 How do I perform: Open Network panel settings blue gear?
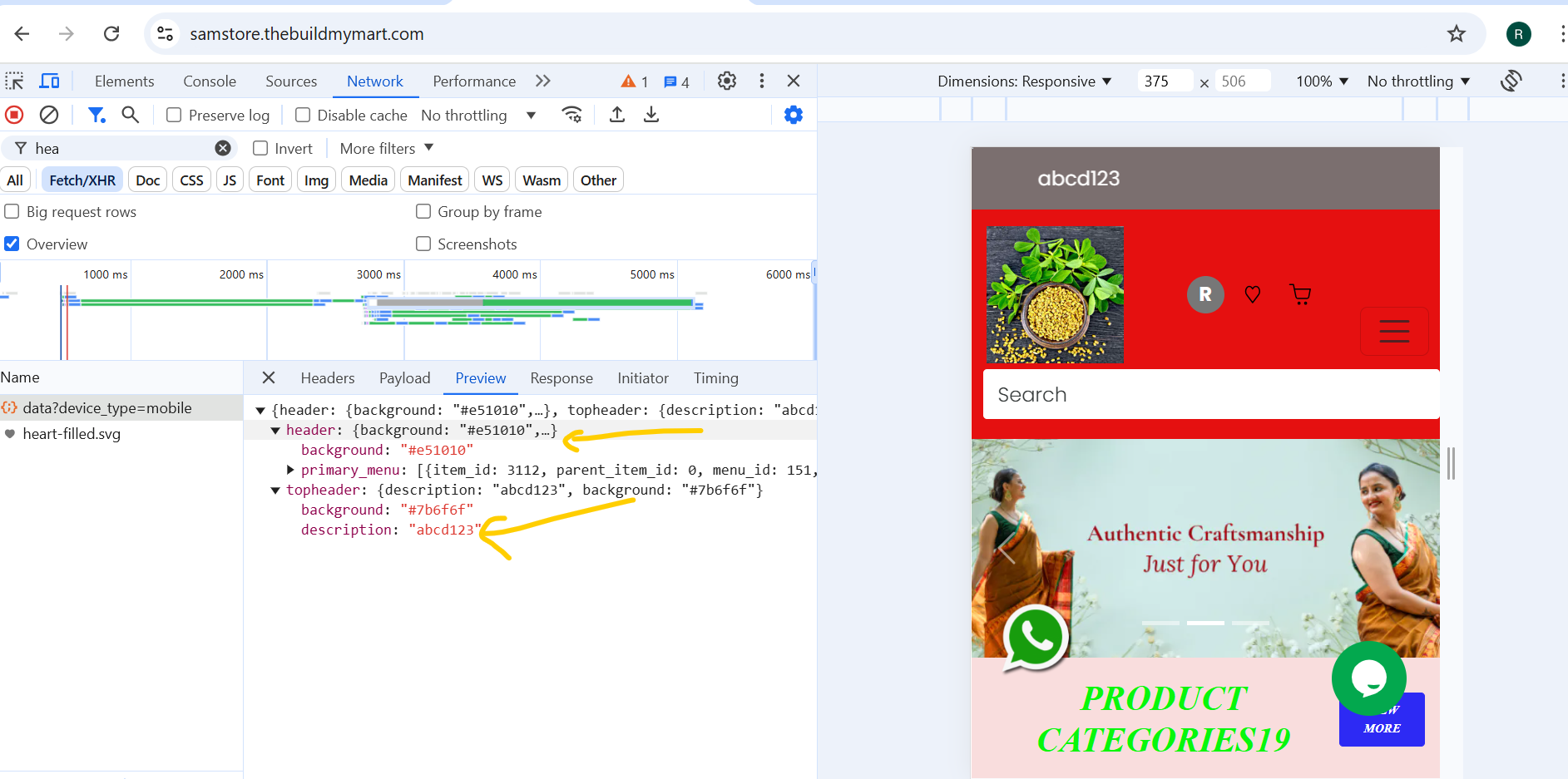pyautogui.click(x=794, y=115)
